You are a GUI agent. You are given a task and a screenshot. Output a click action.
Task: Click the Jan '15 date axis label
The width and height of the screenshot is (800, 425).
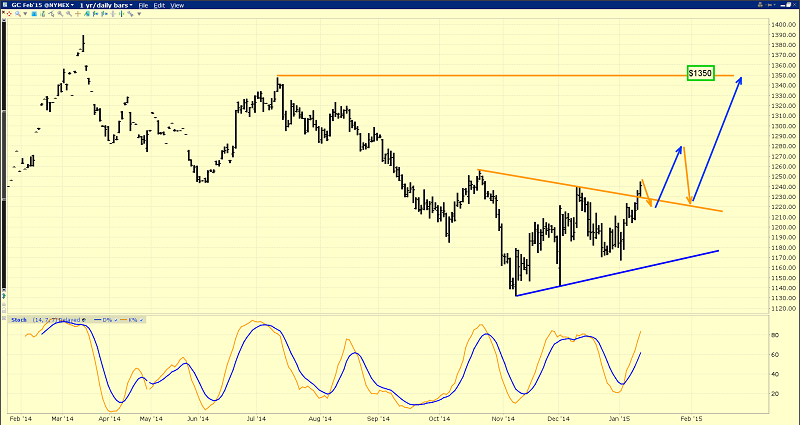(x=619, y=418)
